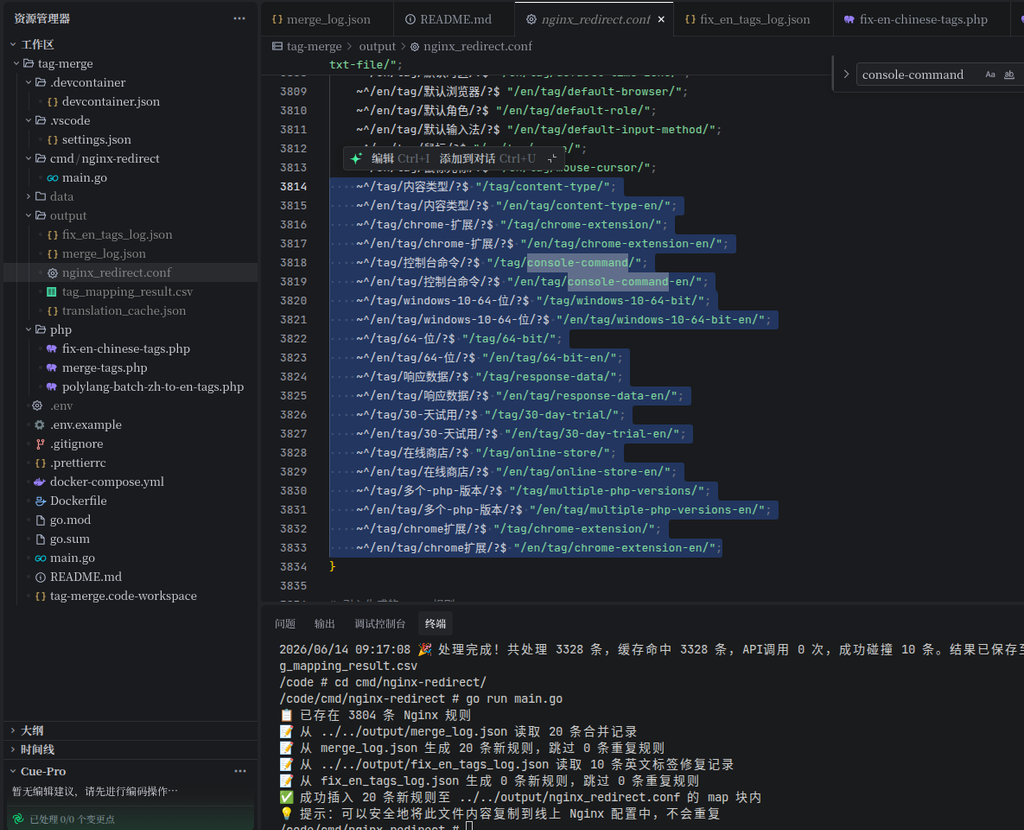Click the output breadcrumb segment
Image resolution: width=1024 pixels, height=830 pixels.
[377, 46]
